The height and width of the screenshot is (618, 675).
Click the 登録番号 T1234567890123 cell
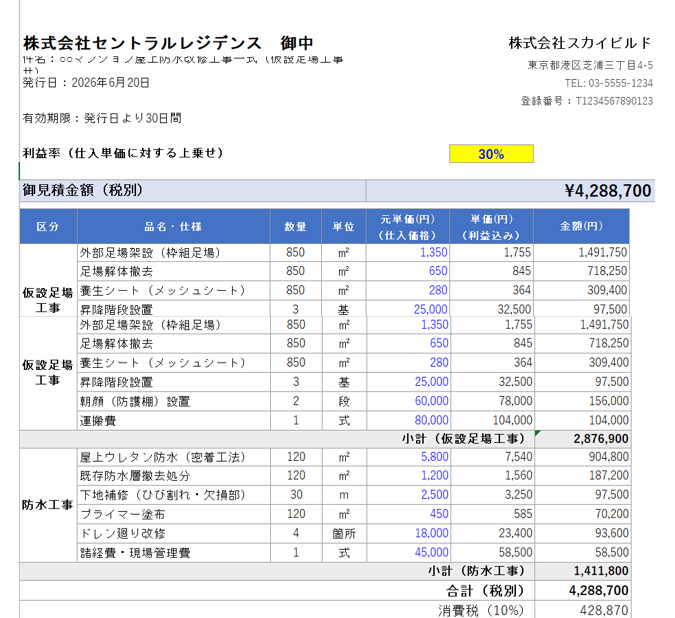coord(587,101)
